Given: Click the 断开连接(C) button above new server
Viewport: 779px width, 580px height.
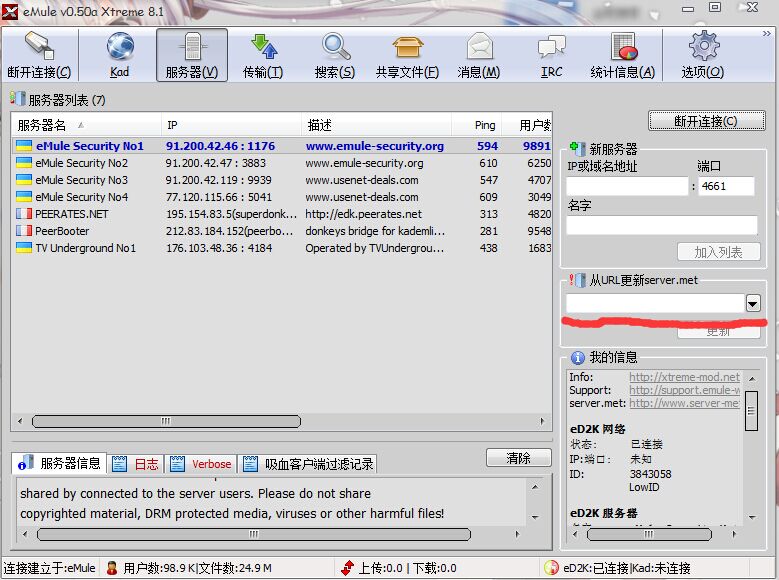Looking at the screenshot, I should coord(706,121).
